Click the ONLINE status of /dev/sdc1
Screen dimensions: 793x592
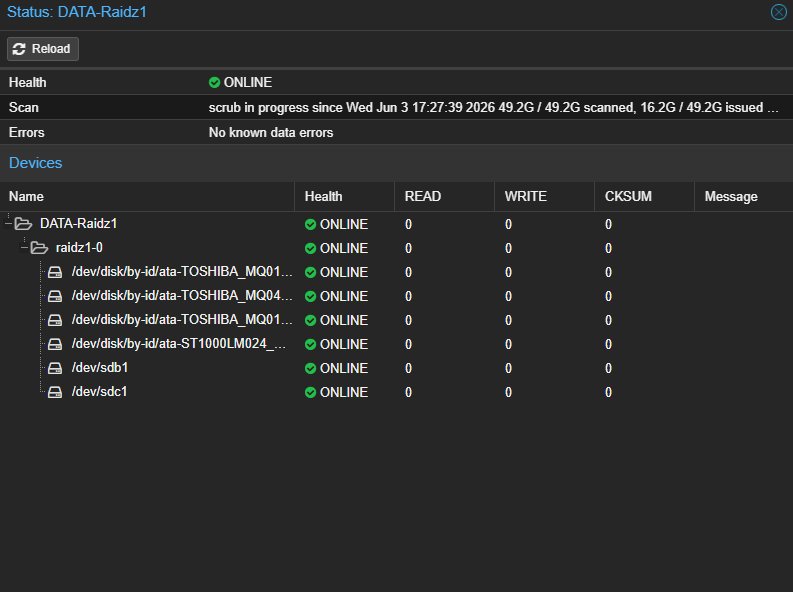[x=344, y=392]
